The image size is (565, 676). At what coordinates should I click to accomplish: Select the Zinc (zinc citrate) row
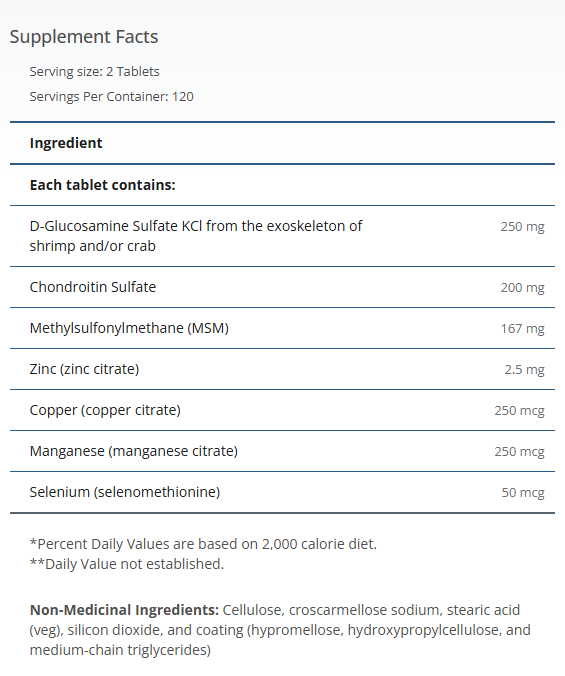coord(282,369)
